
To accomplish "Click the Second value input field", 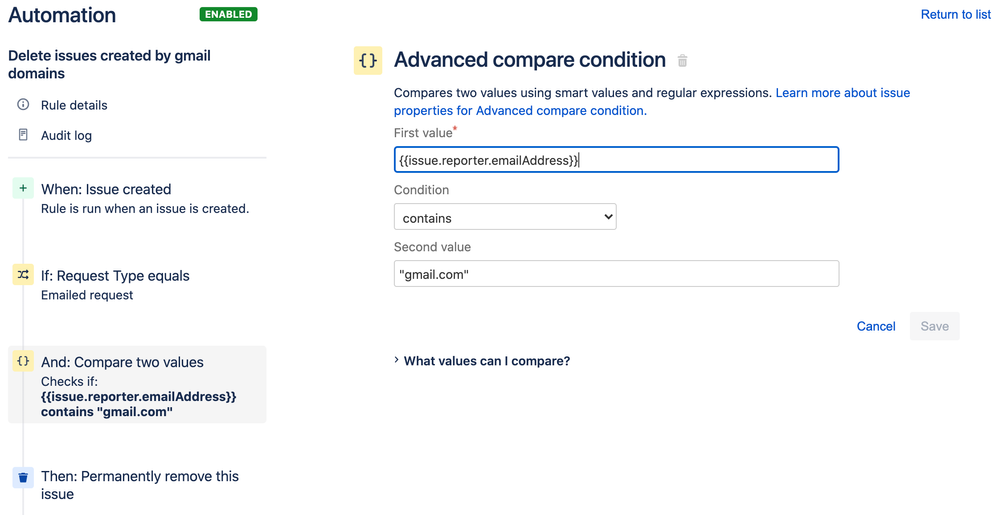I will coord(616,274).
